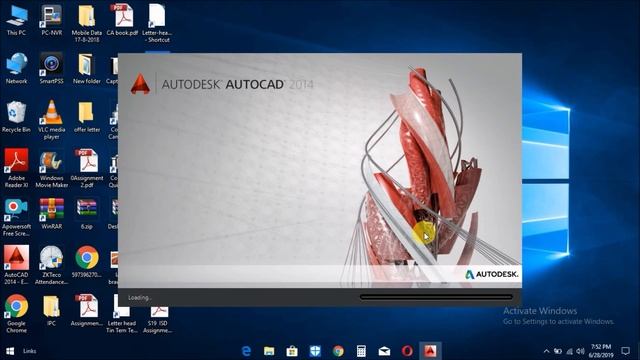Switch to AutoCAD taskbar button
640x360 pixels.
click(430, 351)
